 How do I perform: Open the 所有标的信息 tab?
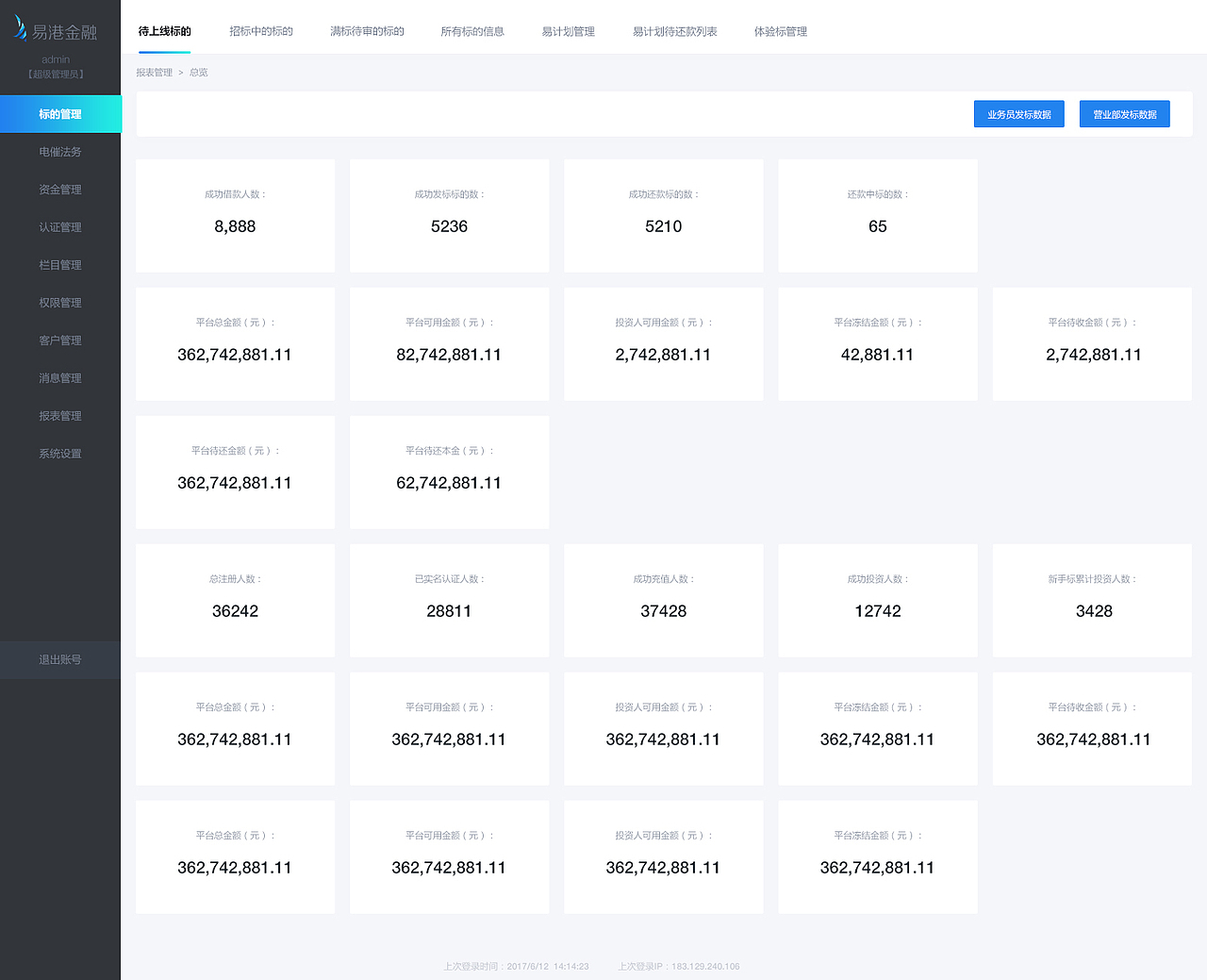[x=472, y=31]
